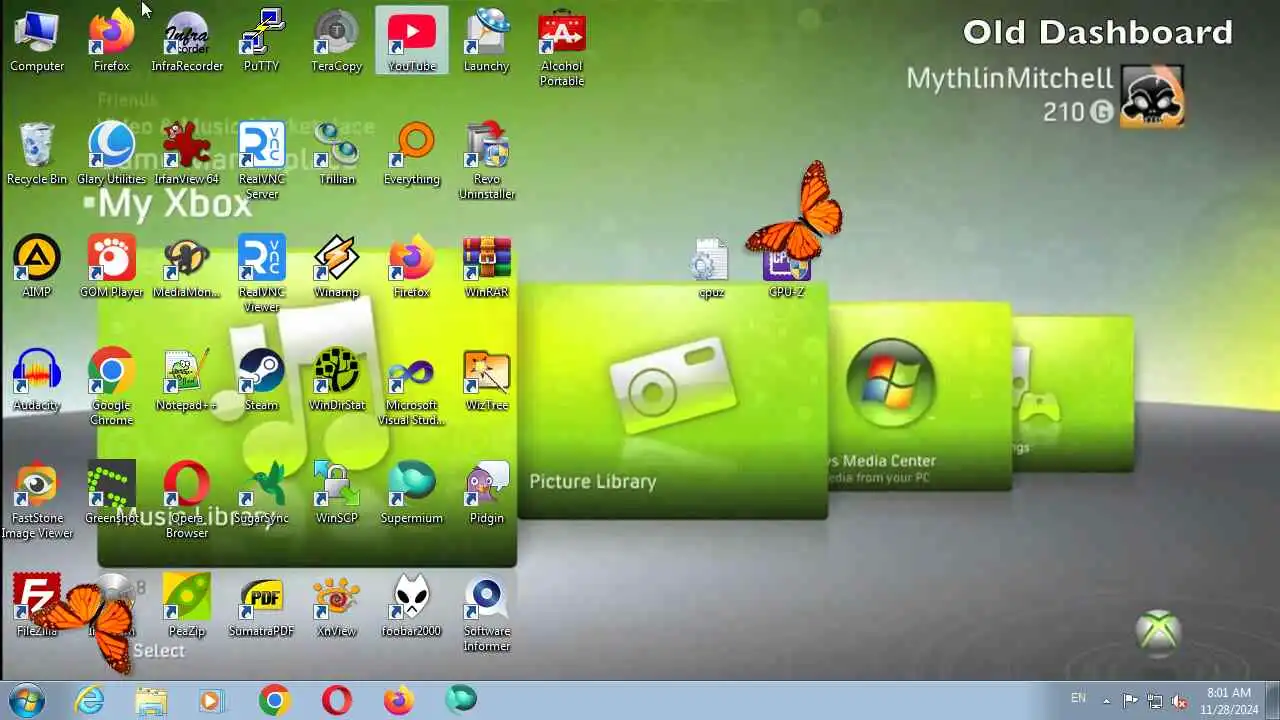Open the Action Center flag icon
Image resolution: width=1280 pixels, height=720 pixels.
[x=1130, y=701]
